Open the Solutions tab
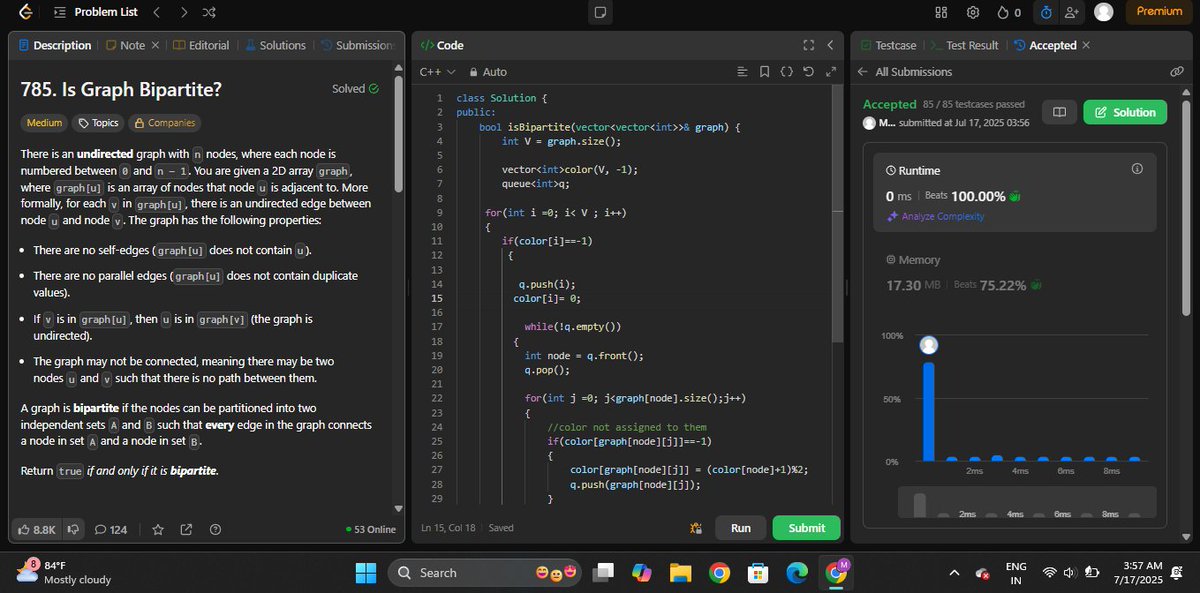 [274, 45]
